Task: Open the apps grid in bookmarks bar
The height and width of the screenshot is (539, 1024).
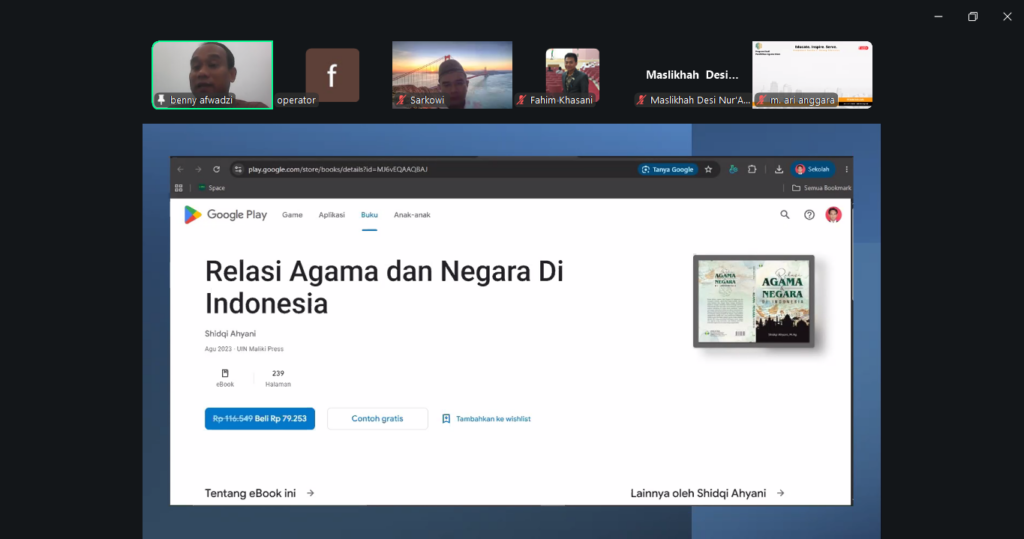Action: click(x=178, y=188)
